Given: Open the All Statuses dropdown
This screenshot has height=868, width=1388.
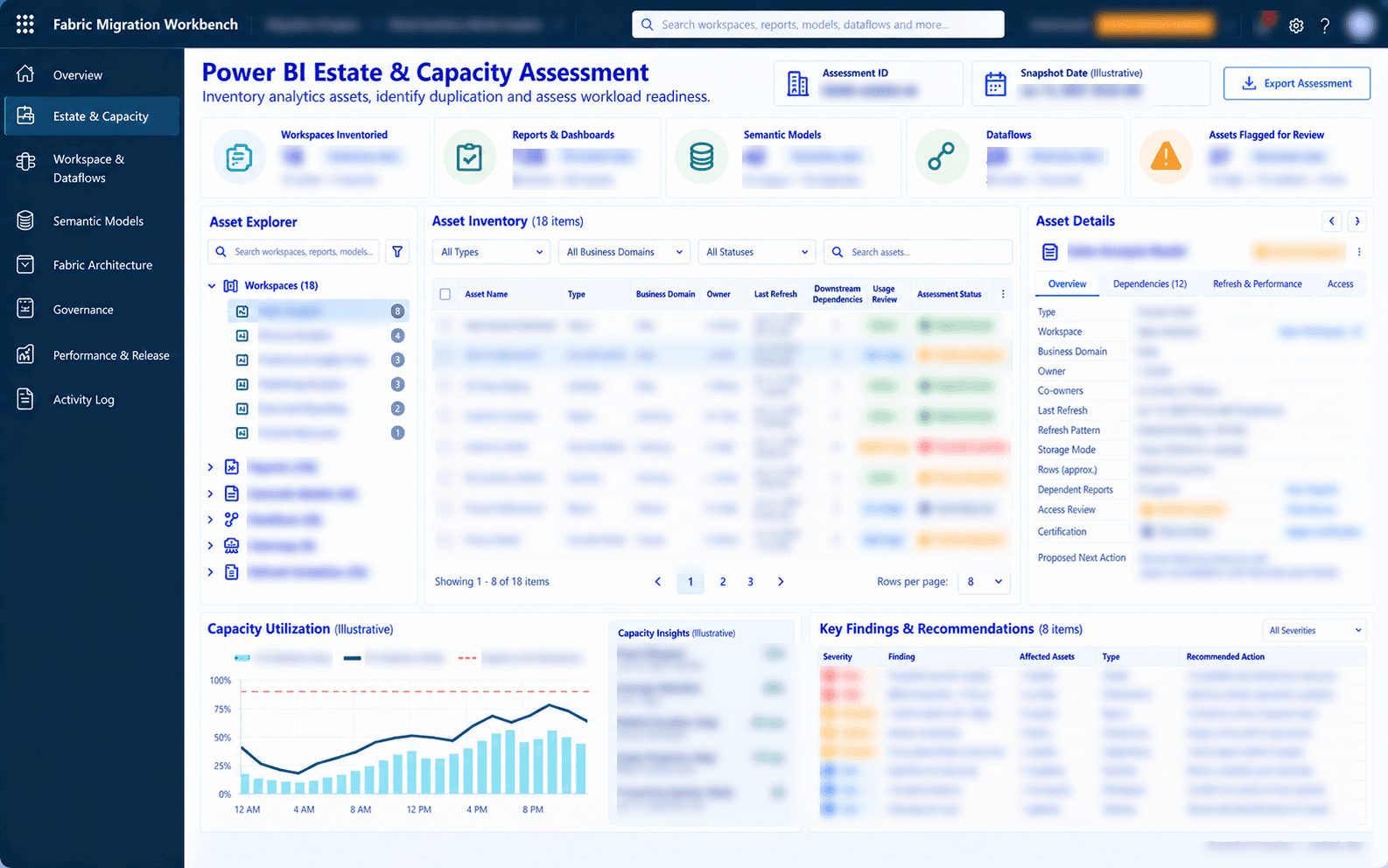Looking at the screenshot, I should 757,252.
